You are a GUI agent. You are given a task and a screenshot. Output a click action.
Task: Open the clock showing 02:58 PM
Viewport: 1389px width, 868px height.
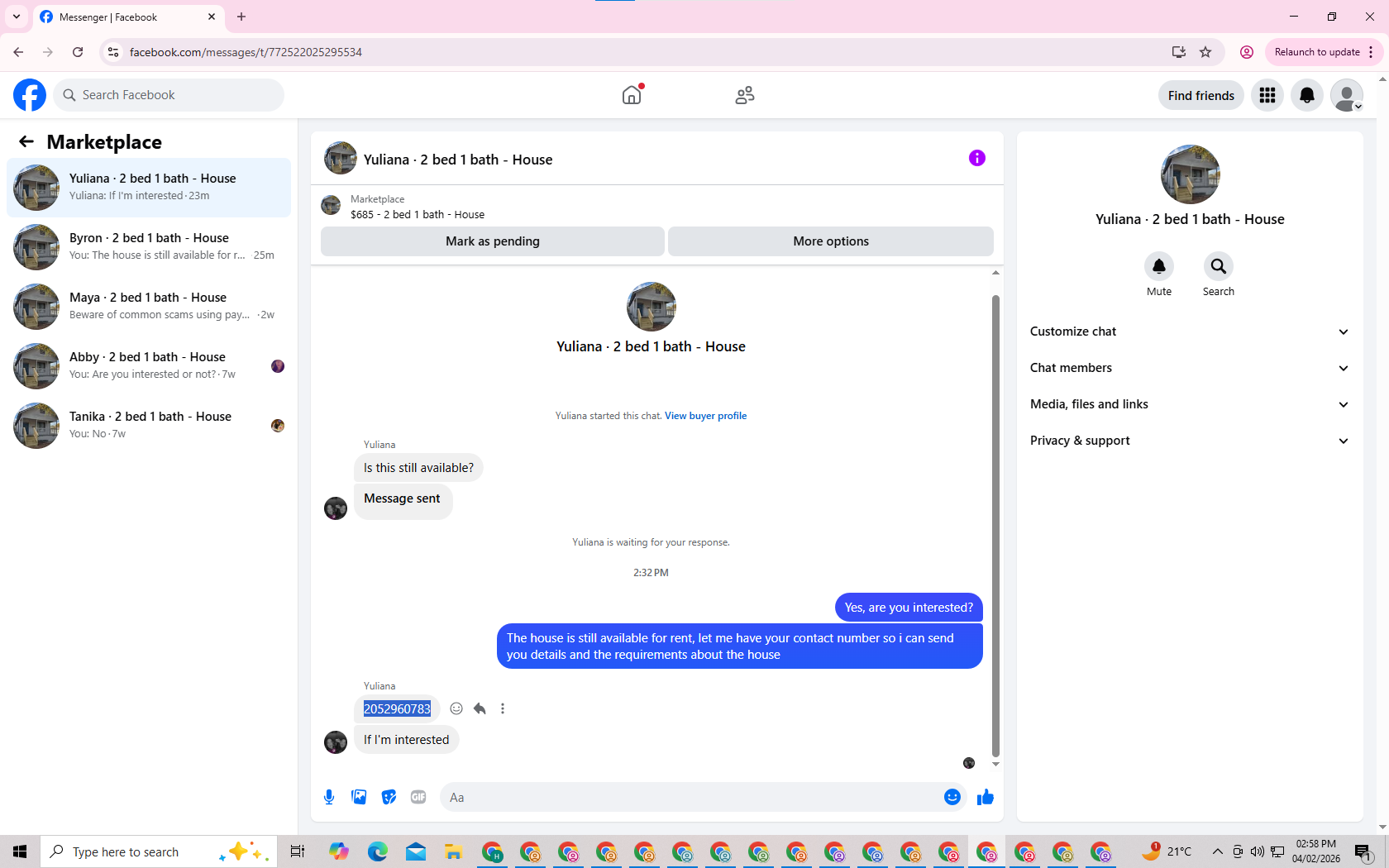point(1316,851)
